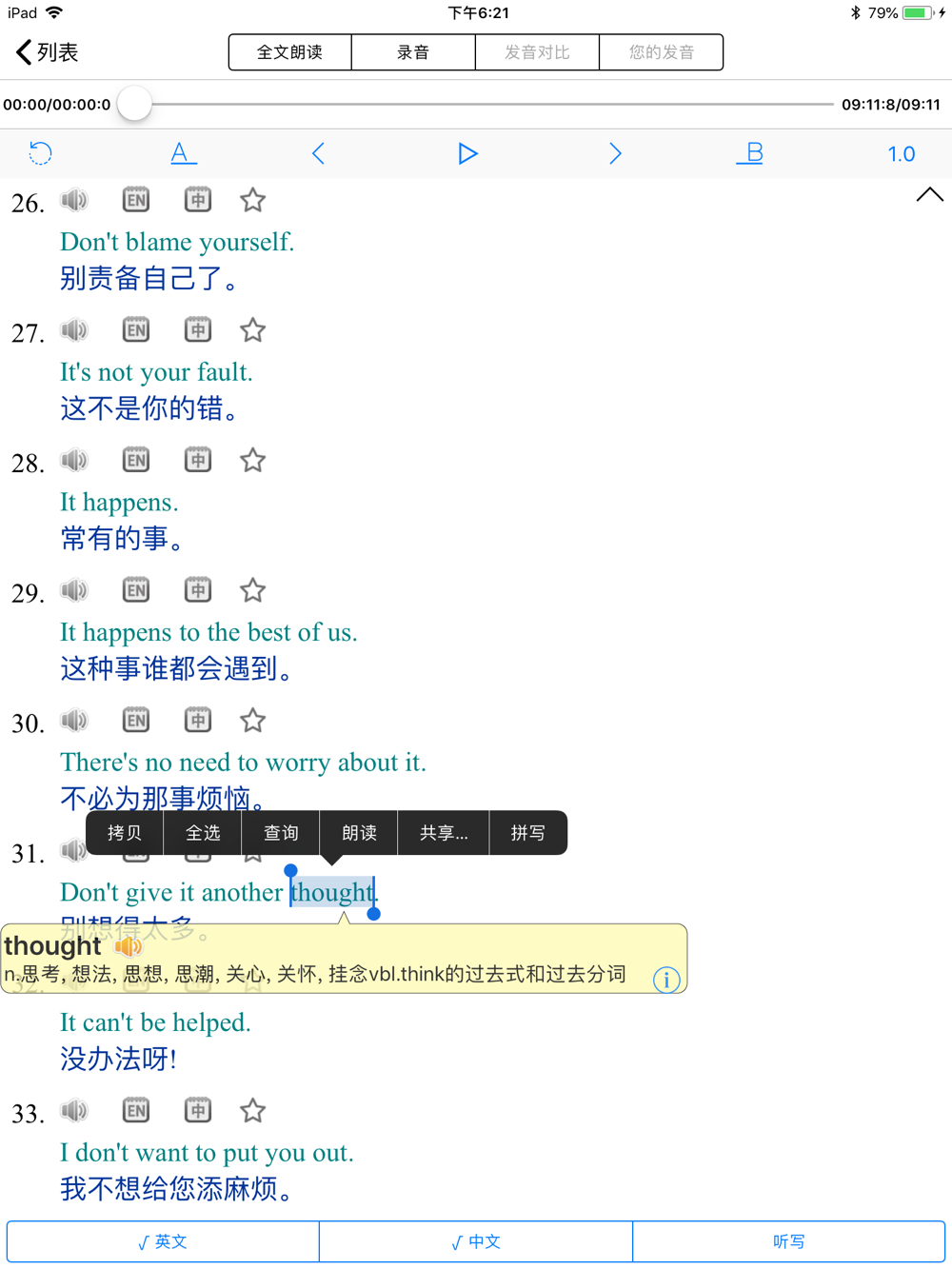
Task: Play audio for sentence 28
Action: 74,461
